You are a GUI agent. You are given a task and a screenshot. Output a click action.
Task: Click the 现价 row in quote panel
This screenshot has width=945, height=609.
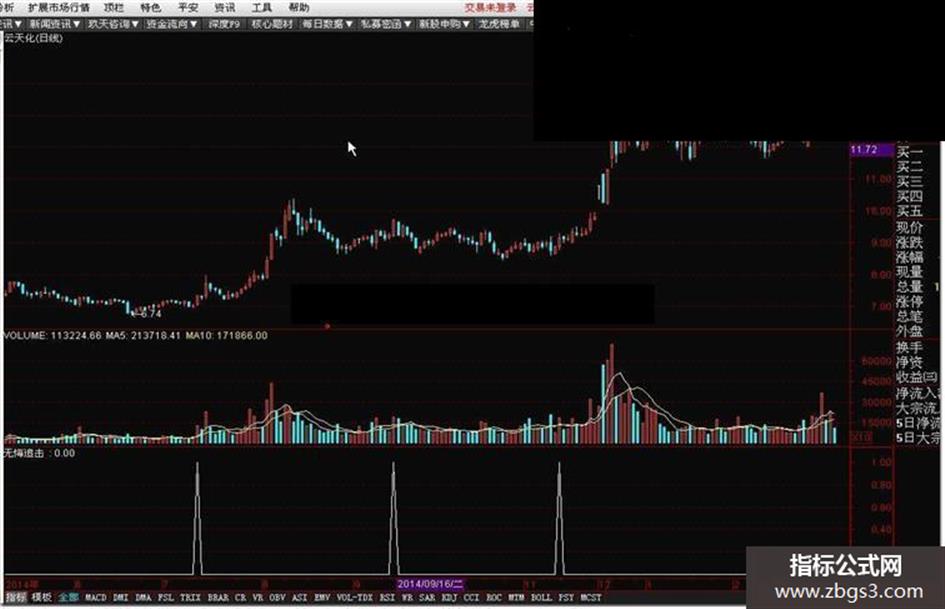coord(909,227)
